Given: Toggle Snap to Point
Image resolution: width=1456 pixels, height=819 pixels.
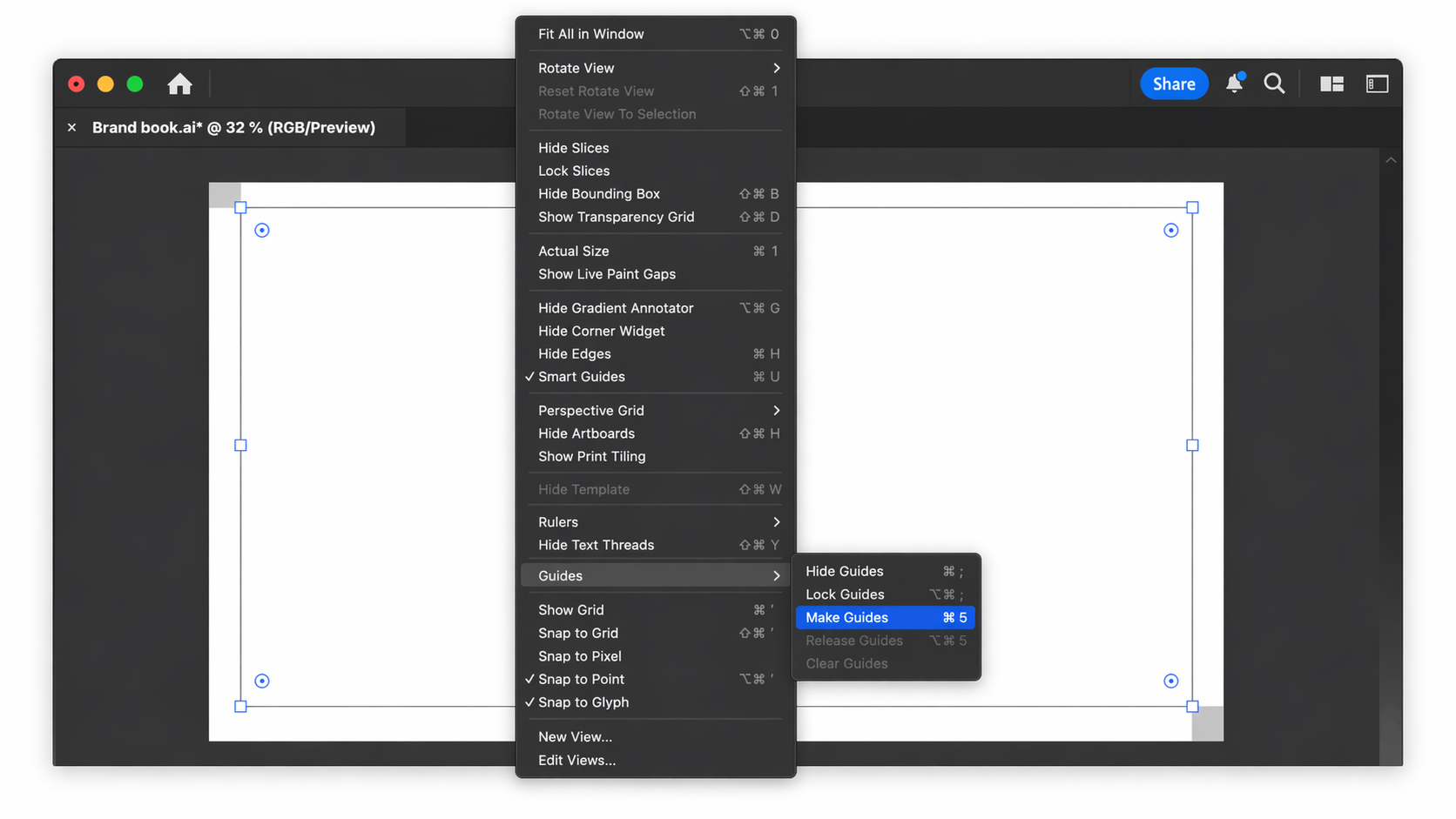Looking at the screenshot, I should 655,679.
